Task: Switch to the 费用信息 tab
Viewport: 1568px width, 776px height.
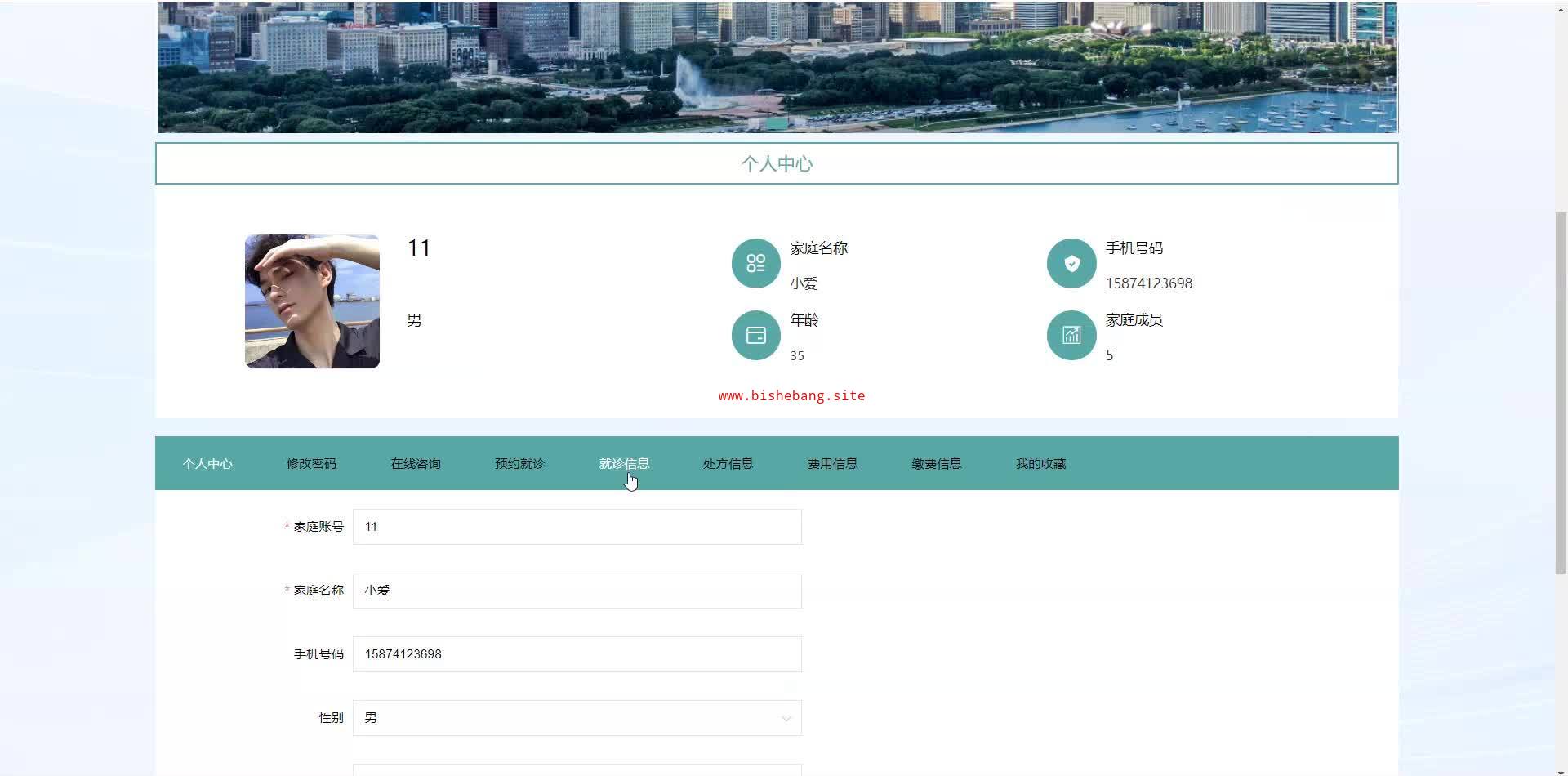Action: point(832,464)
